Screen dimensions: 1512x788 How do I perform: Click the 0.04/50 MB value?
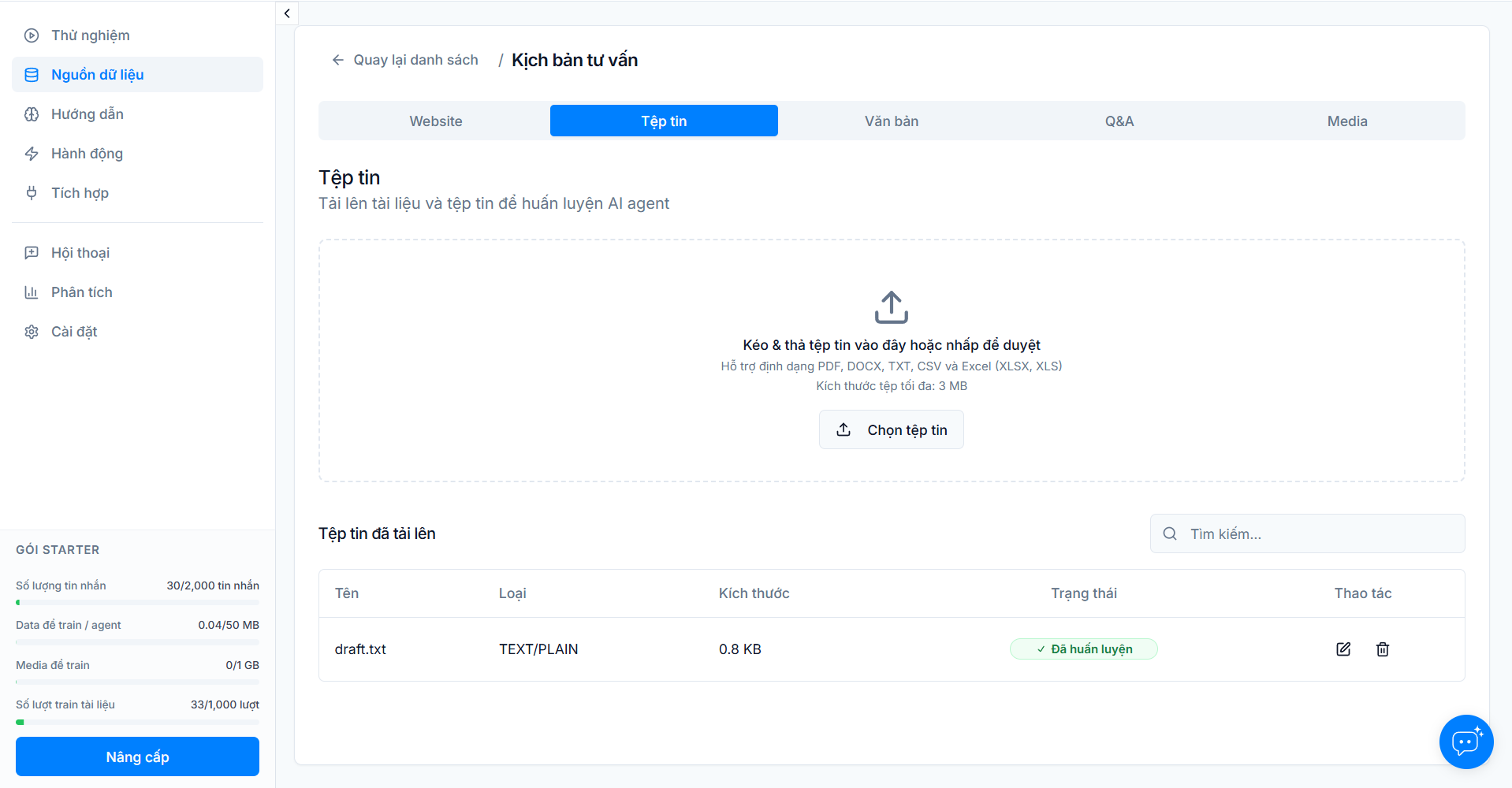(x=229, y=625)
